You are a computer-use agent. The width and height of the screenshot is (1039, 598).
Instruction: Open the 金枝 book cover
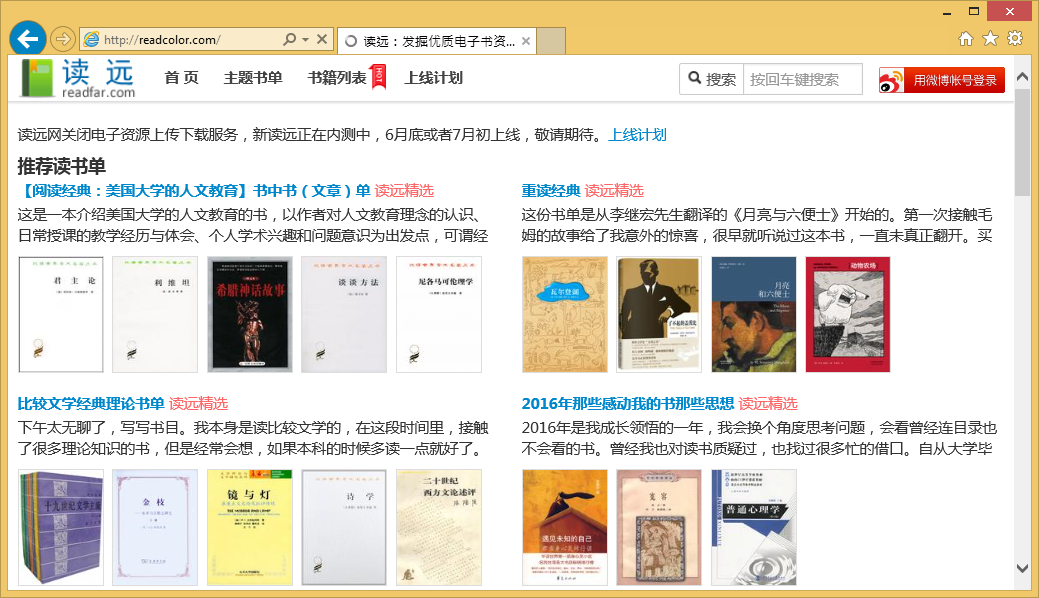155,527
